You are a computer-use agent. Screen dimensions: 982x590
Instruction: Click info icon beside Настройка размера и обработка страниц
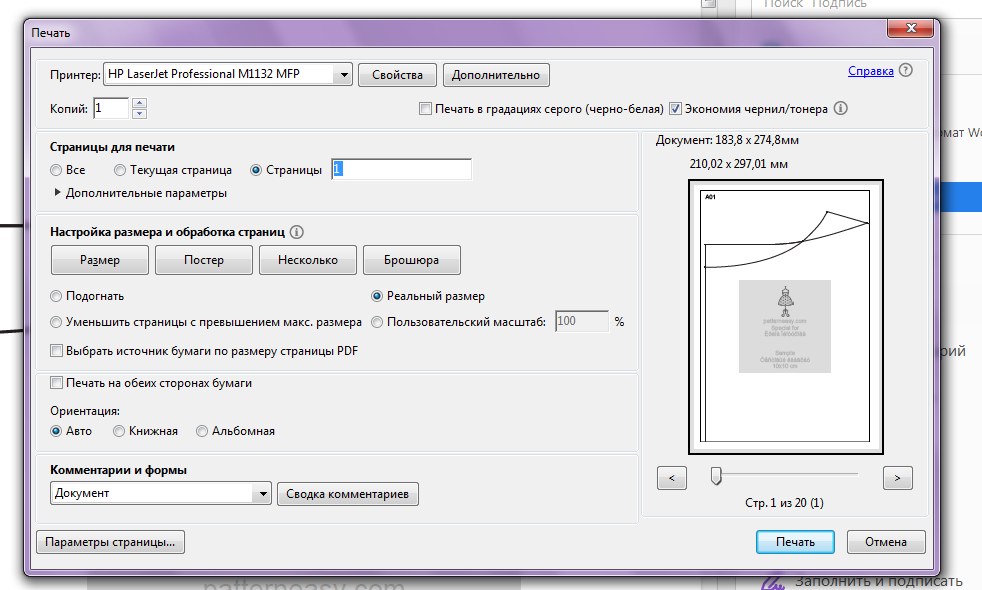pyautogui.click(x=297, y=232)
